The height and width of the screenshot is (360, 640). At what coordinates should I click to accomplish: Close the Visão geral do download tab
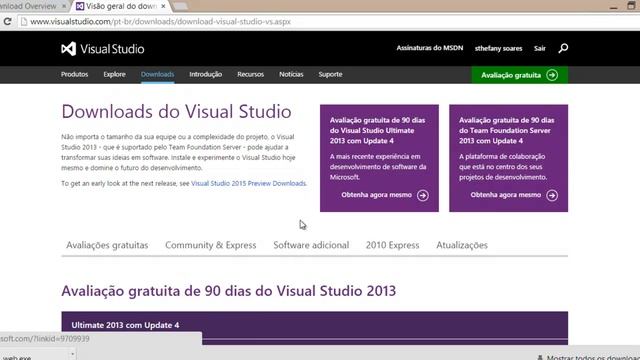(x=163, y=6)
